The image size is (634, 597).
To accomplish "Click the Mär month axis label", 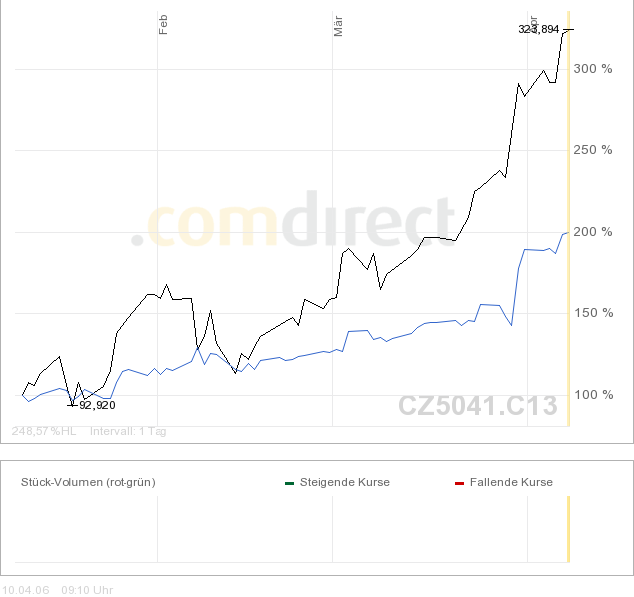I will [338, 27].
